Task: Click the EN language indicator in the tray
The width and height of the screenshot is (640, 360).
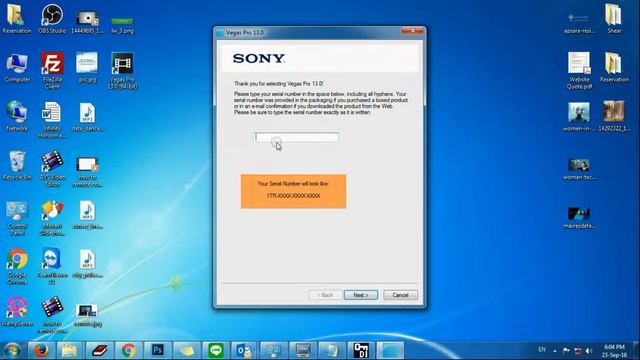Action: point(542,349)
